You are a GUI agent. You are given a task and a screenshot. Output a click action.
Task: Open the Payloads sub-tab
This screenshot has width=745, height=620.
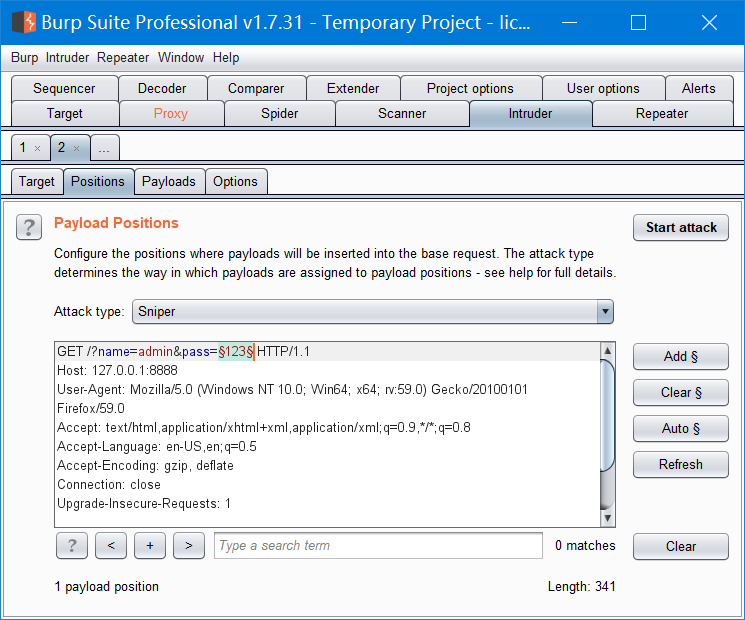pos(169,181)
